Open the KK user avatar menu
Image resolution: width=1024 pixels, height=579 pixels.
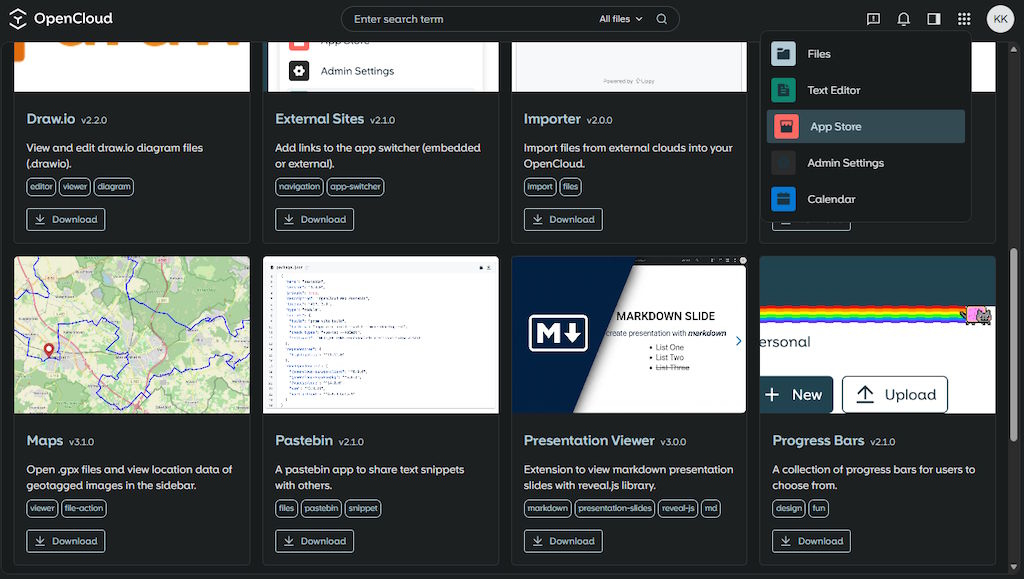[x=1000, y=19]
